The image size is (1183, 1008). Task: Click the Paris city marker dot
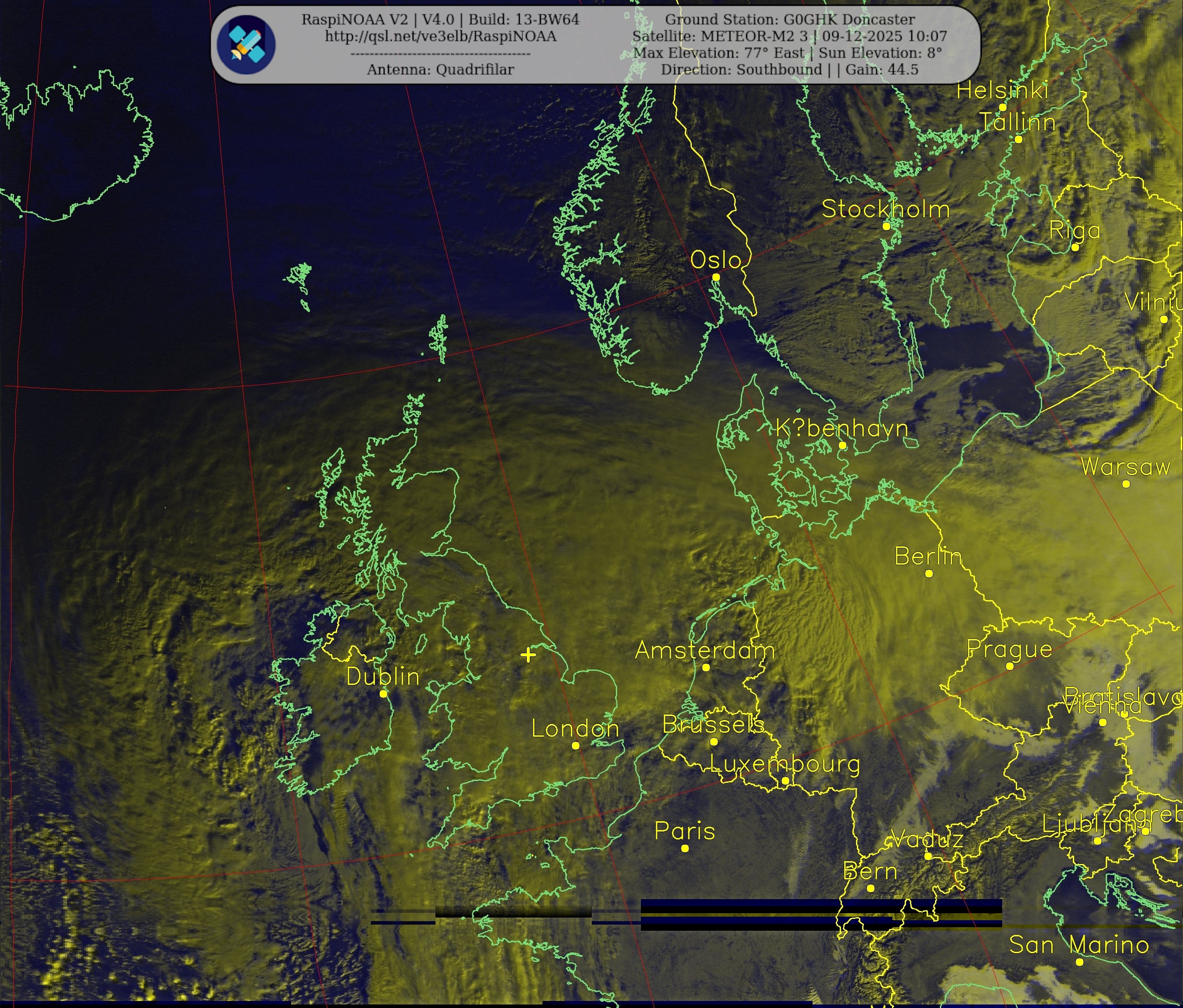685,848
